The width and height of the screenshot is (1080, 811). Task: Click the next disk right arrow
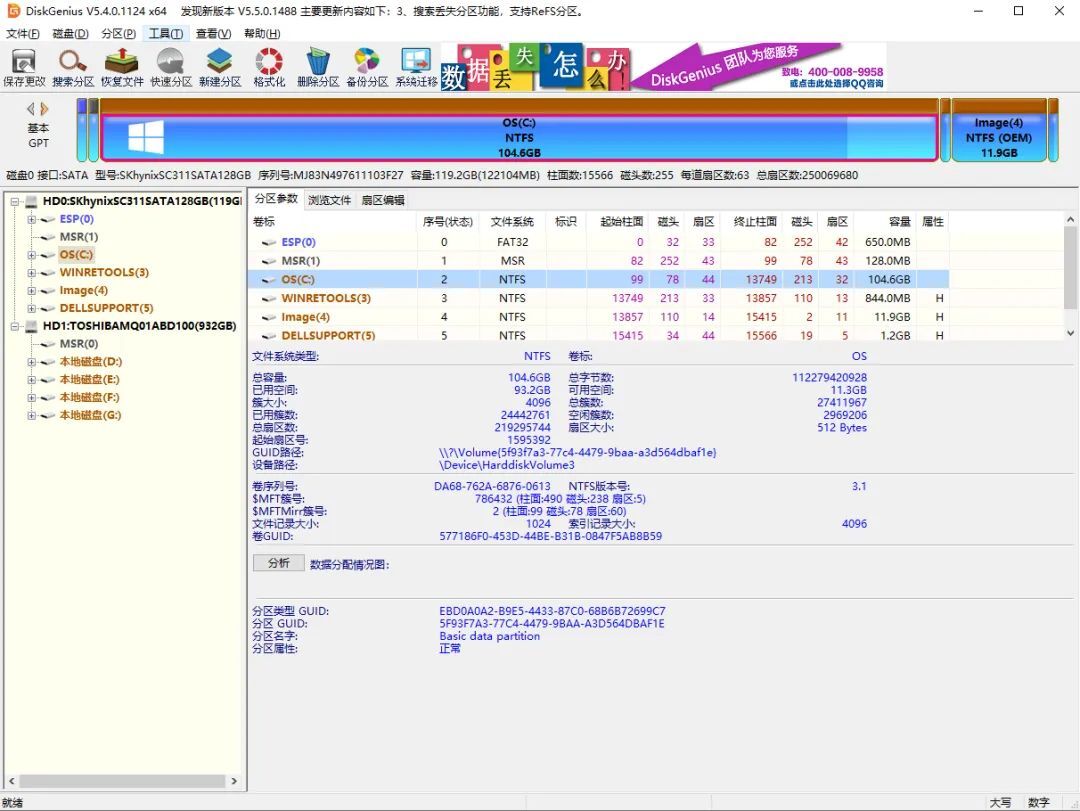pos(44,109)
